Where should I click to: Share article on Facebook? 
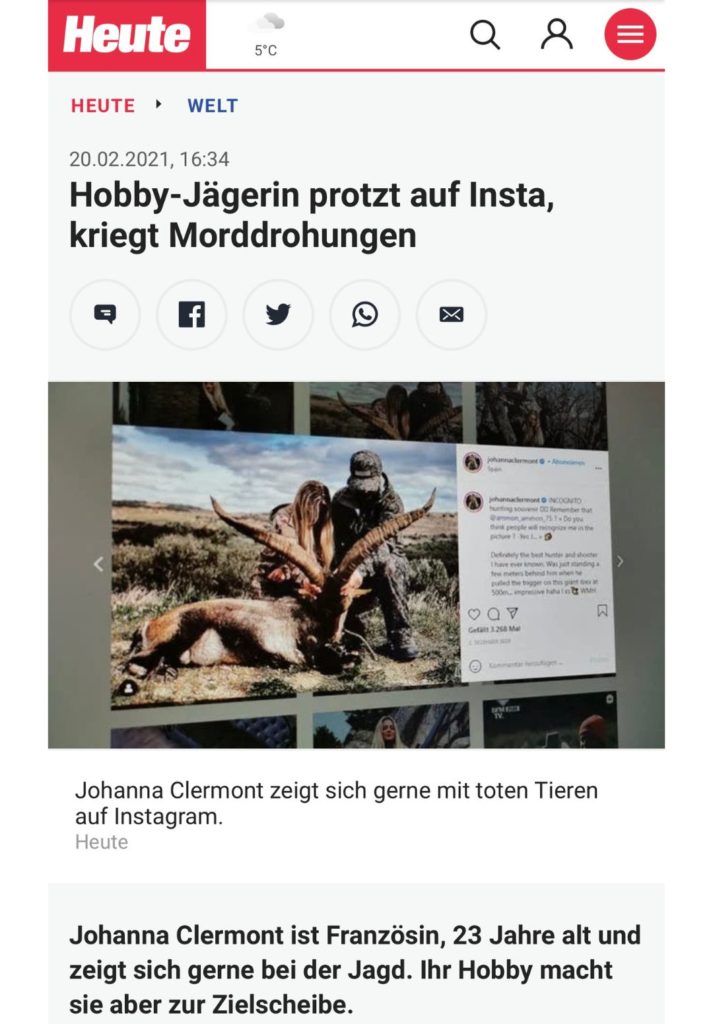coord(192,314)
